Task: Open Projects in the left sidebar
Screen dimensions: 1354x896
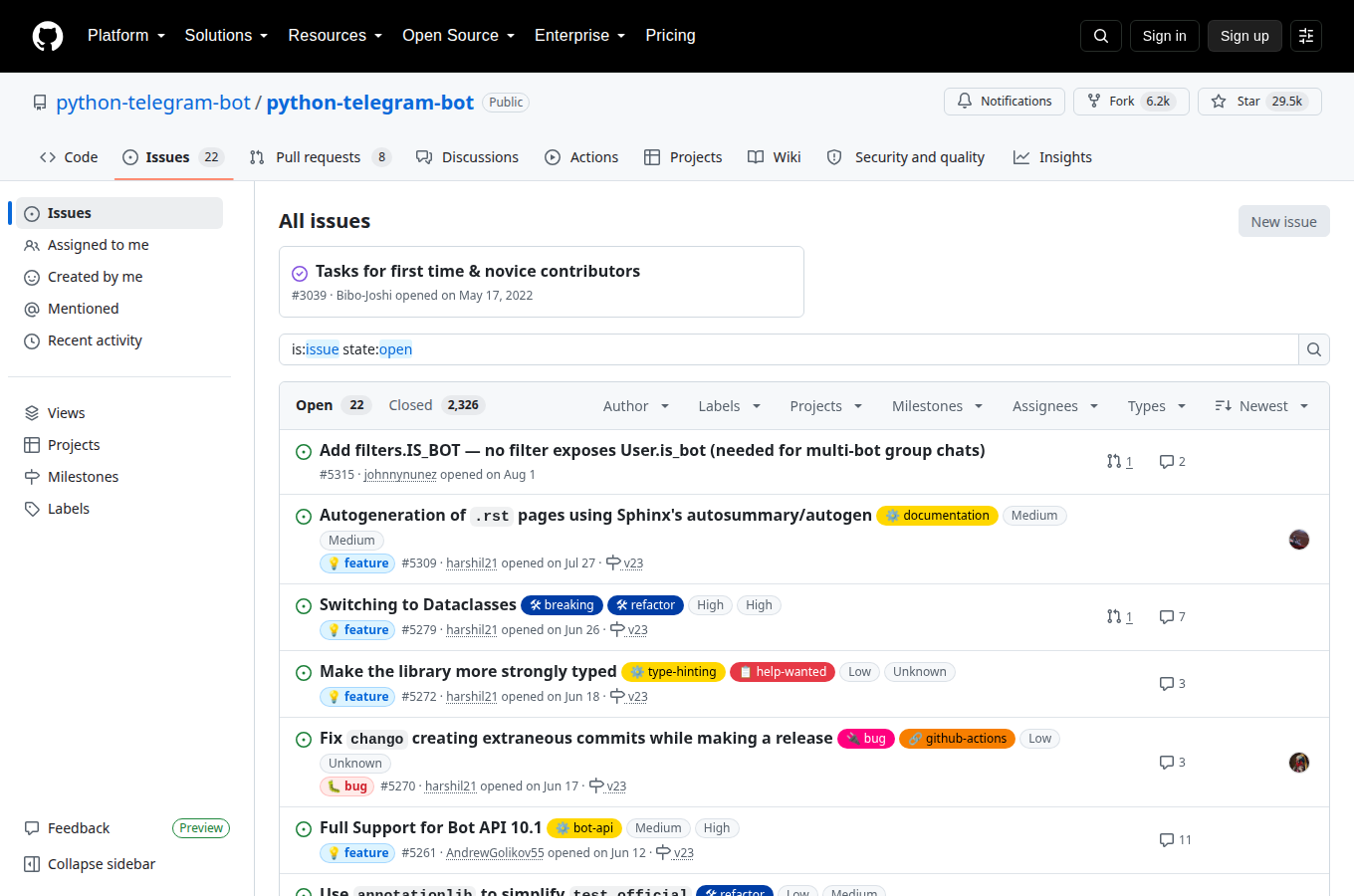Action: [119, 445]
